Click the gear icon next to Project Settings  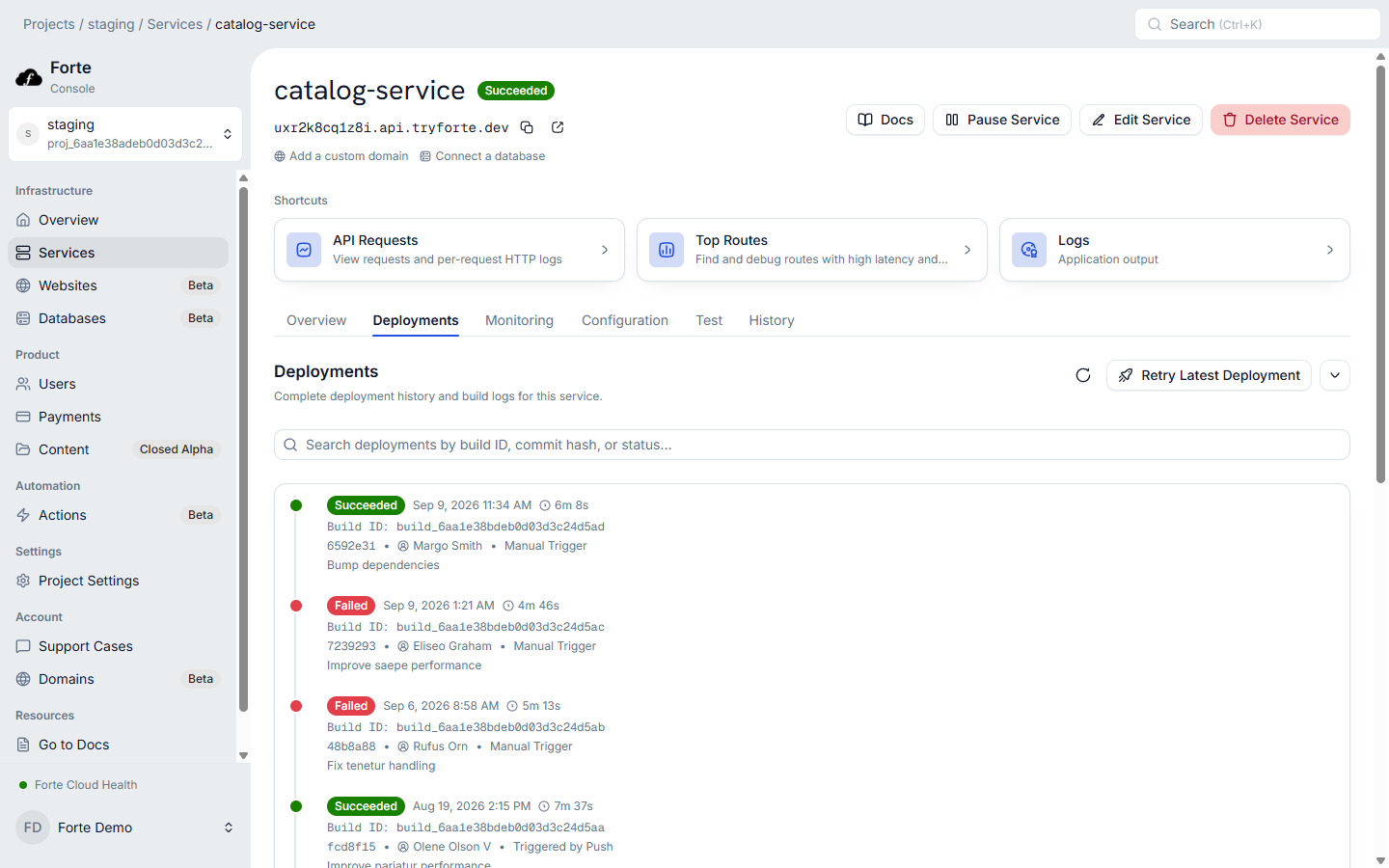pyautogui.click(x=23, y=581)
